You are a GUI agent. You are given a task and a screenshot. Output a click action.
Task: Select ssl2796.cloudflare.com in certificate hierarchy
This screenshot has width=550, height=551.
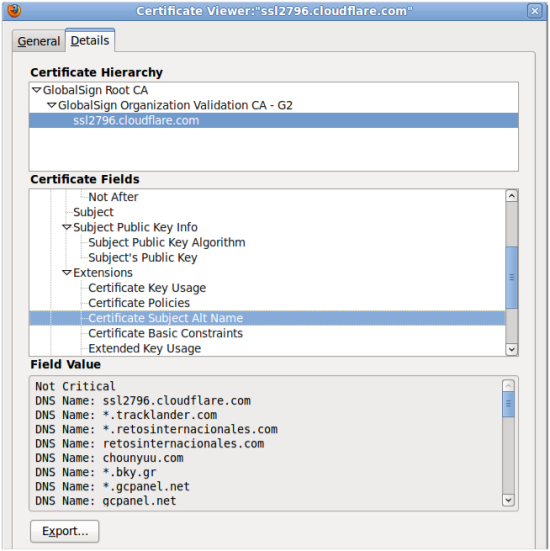[x=274, y=121]
